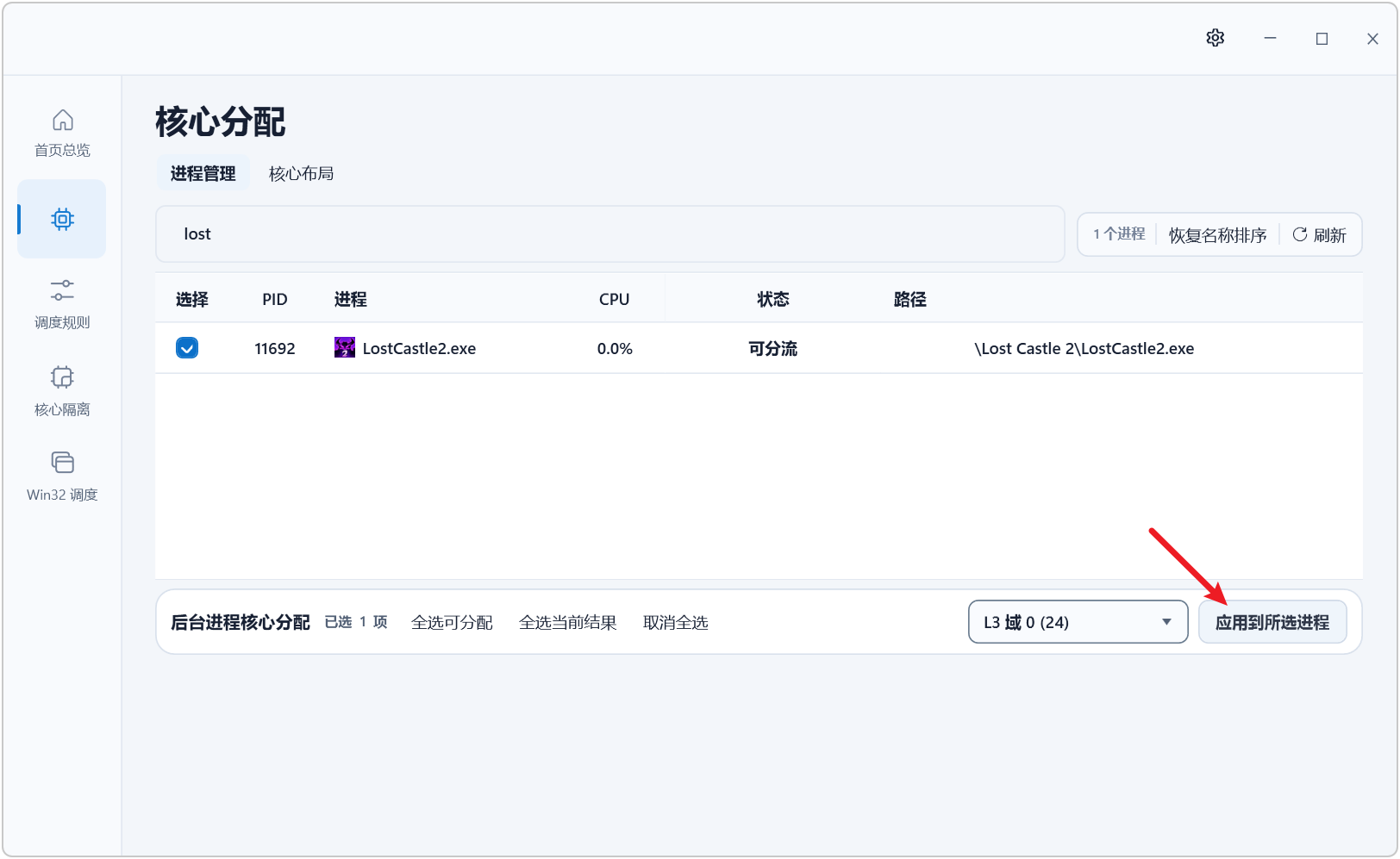Open the core allocation CPU chip sidebar icon

tap(62, 219)
